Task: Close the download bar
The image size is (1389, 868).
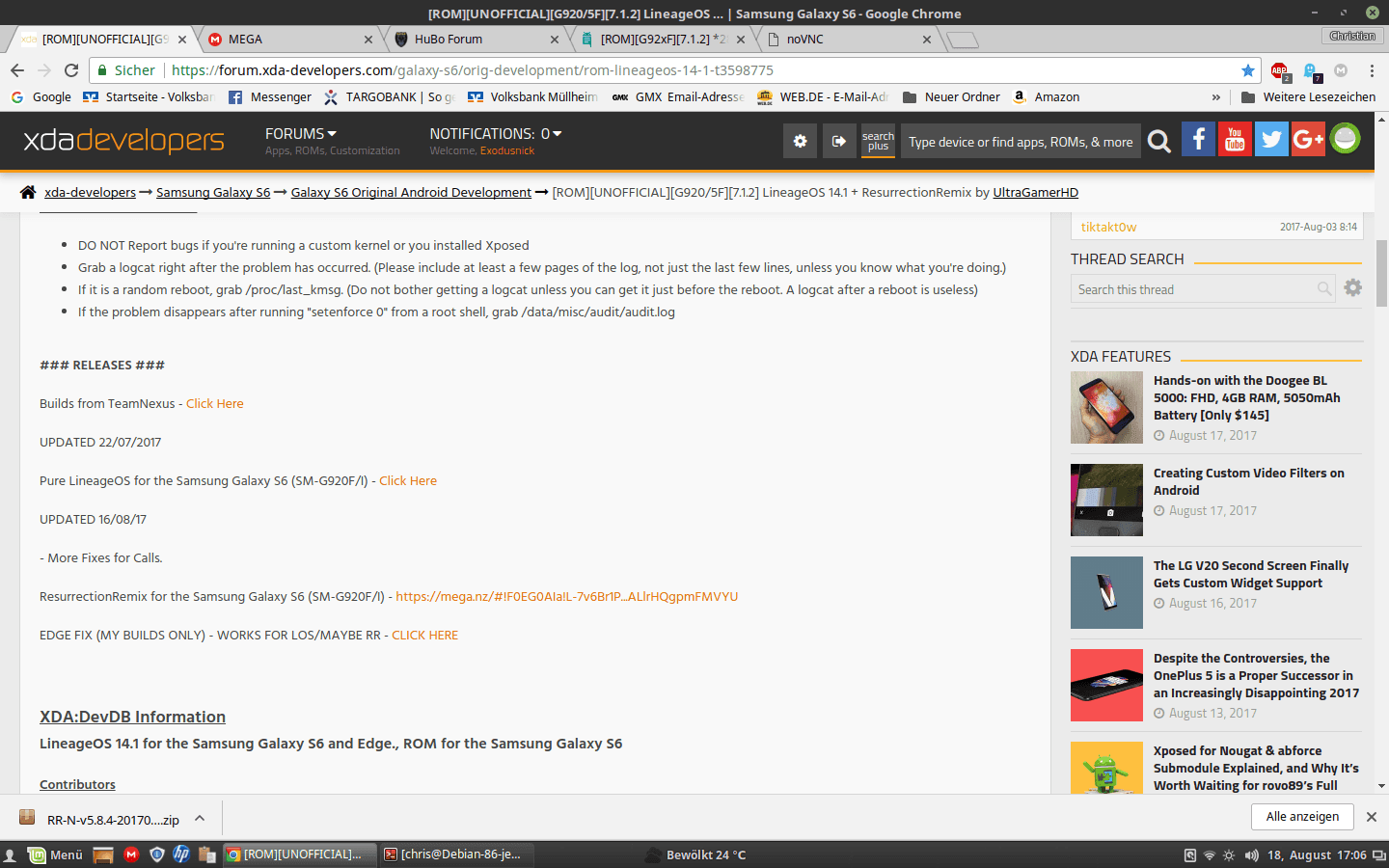Action: click(x=1372, y=817)
